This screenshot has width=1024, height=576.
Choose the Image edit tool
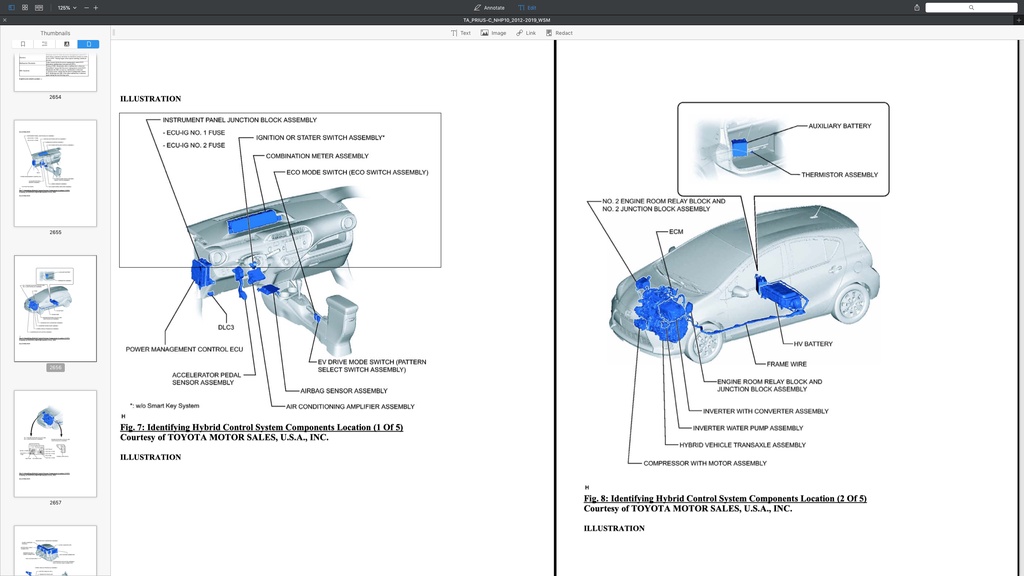point(494,33)
